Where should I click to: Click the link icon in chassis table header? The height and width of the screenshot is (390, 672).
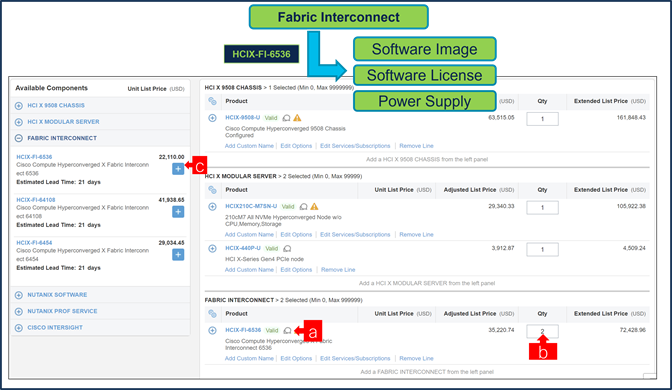pyautogui.click(x=212, y=101)
